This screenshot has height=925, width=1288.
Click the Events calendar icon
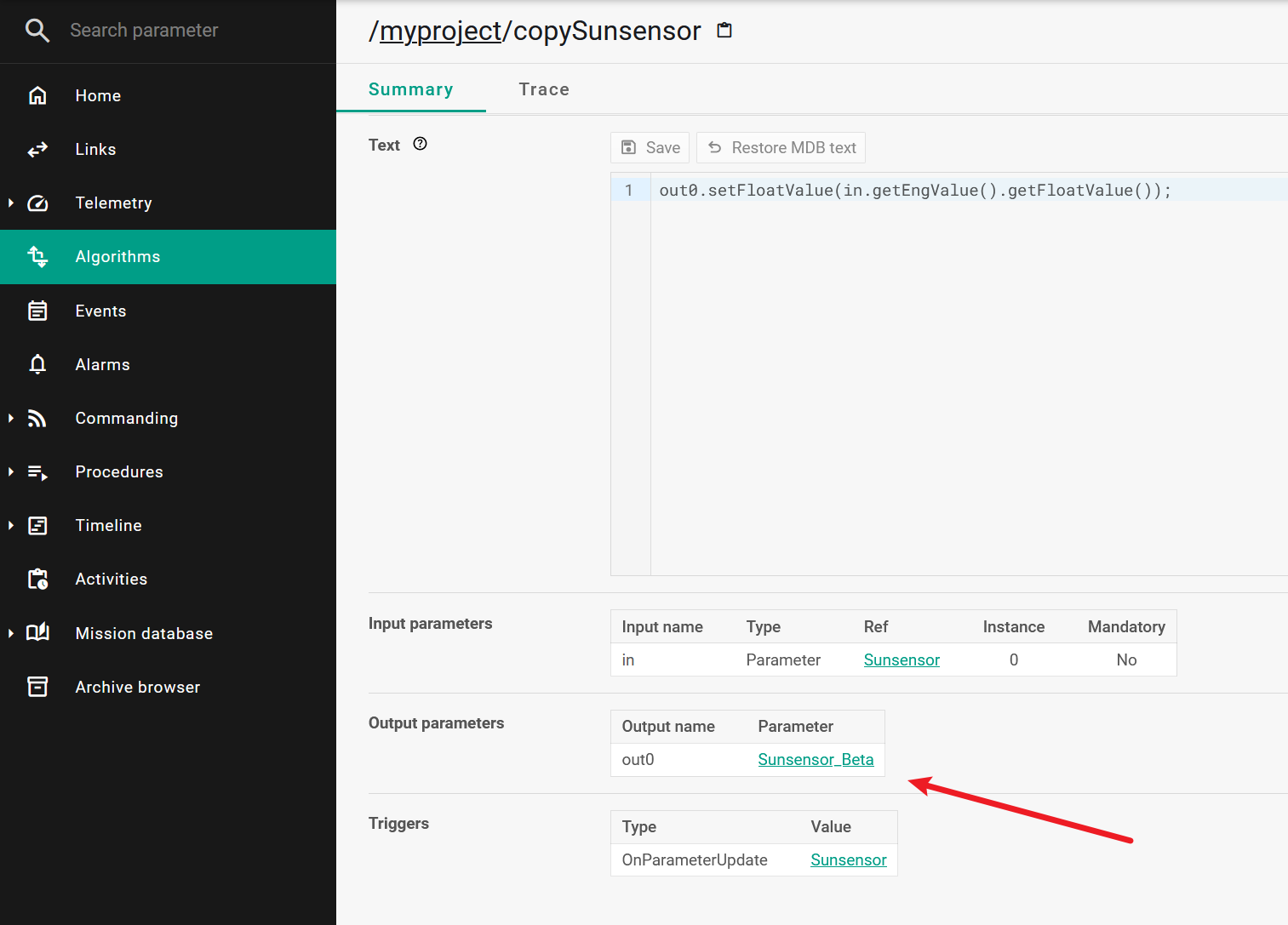click(x=37, y=311)
